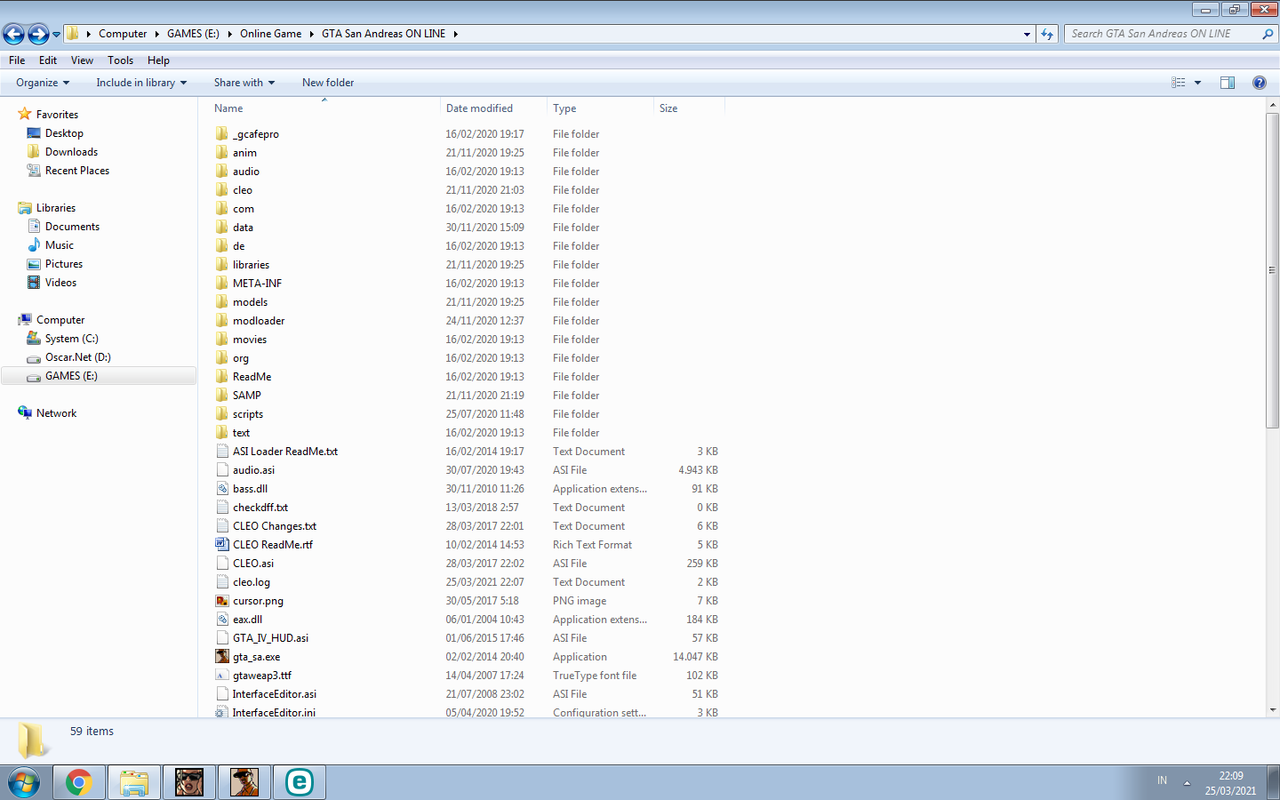
Task: Sort by the Date modified column header
Action: coord(494,108)
